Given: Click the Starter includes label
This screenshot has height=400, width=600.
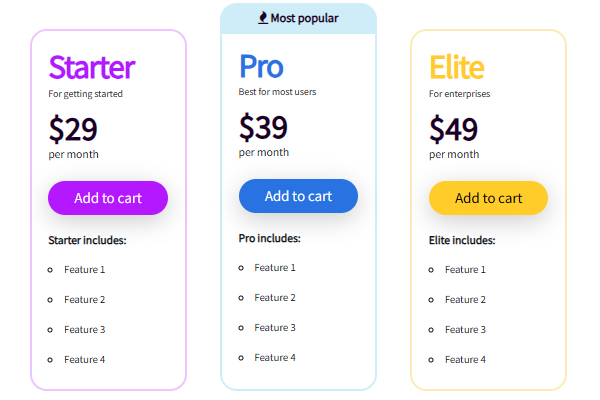Looking at the screenshot, I should pyautogui.click(x=87, y=240).
